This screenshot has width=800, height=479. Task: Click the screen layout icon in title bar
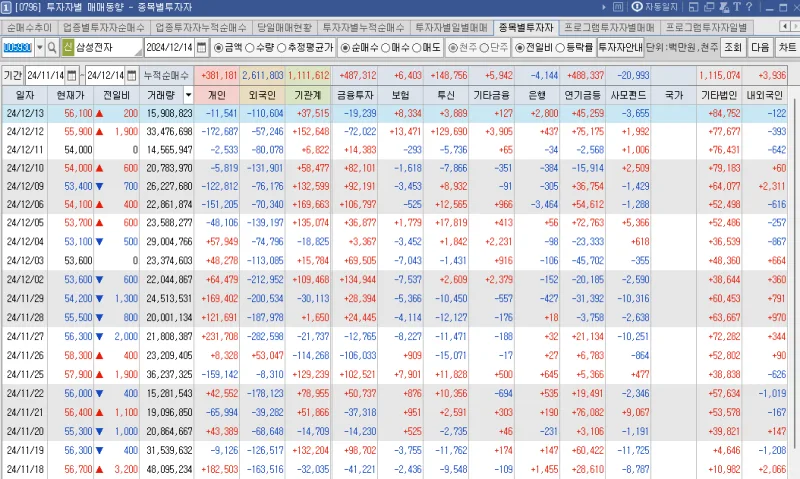[x=693, y=7]
